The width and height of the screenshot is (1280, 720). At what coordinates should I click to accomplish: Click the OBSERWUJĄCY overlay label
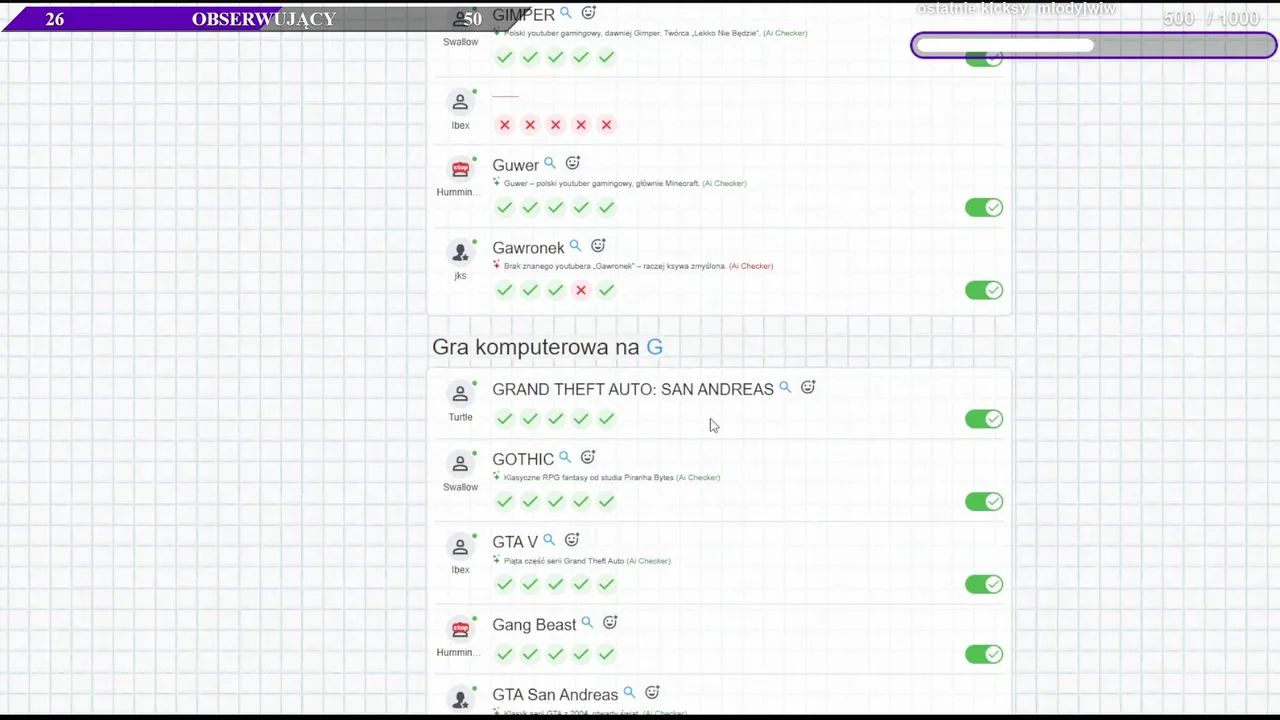coord(264,19)
